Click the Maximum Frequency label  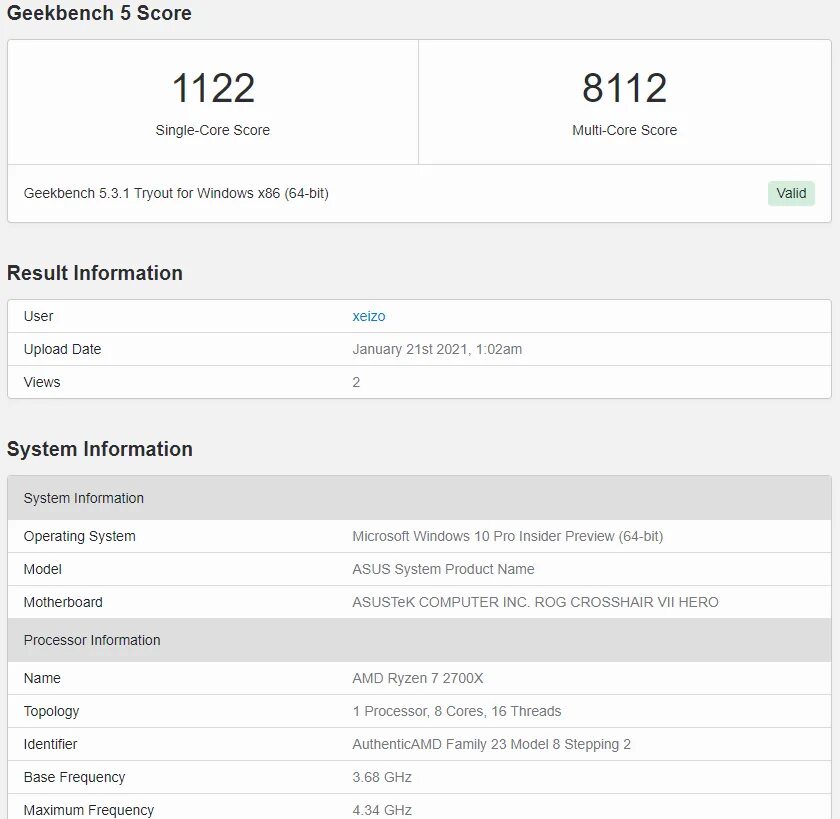point(88,810)
